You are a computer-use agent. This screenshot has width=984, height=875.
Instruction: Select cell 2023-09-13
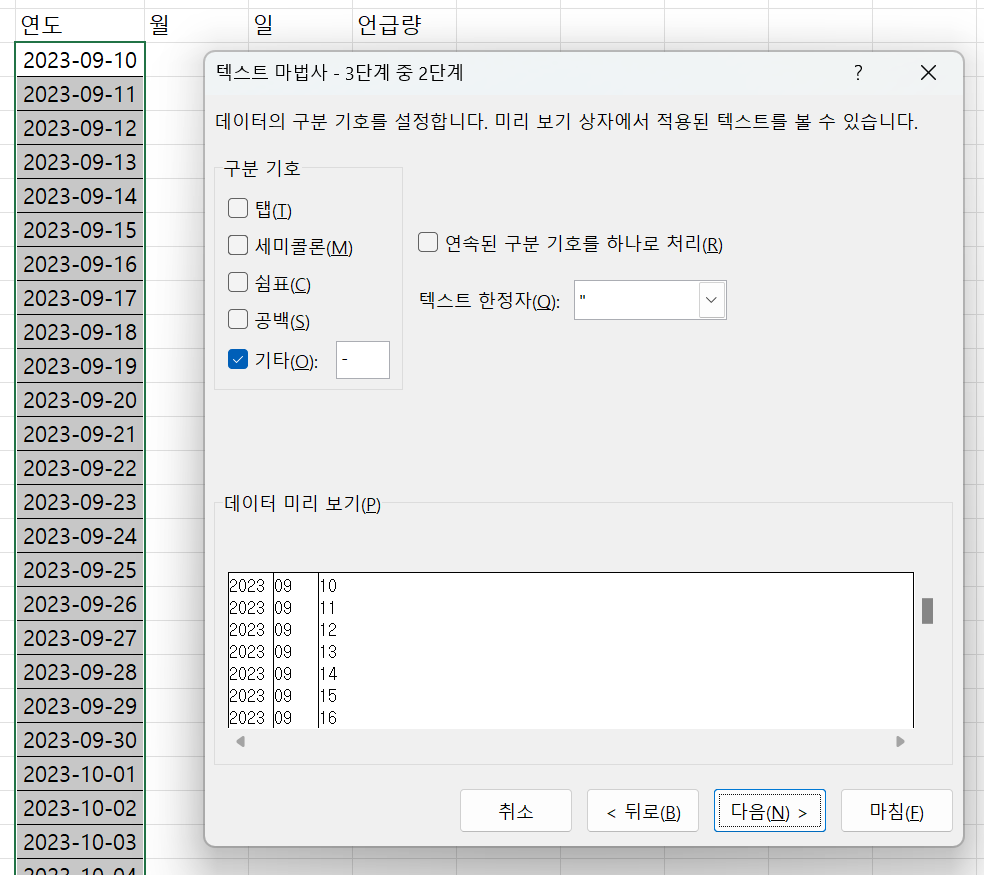coord(80,162)
